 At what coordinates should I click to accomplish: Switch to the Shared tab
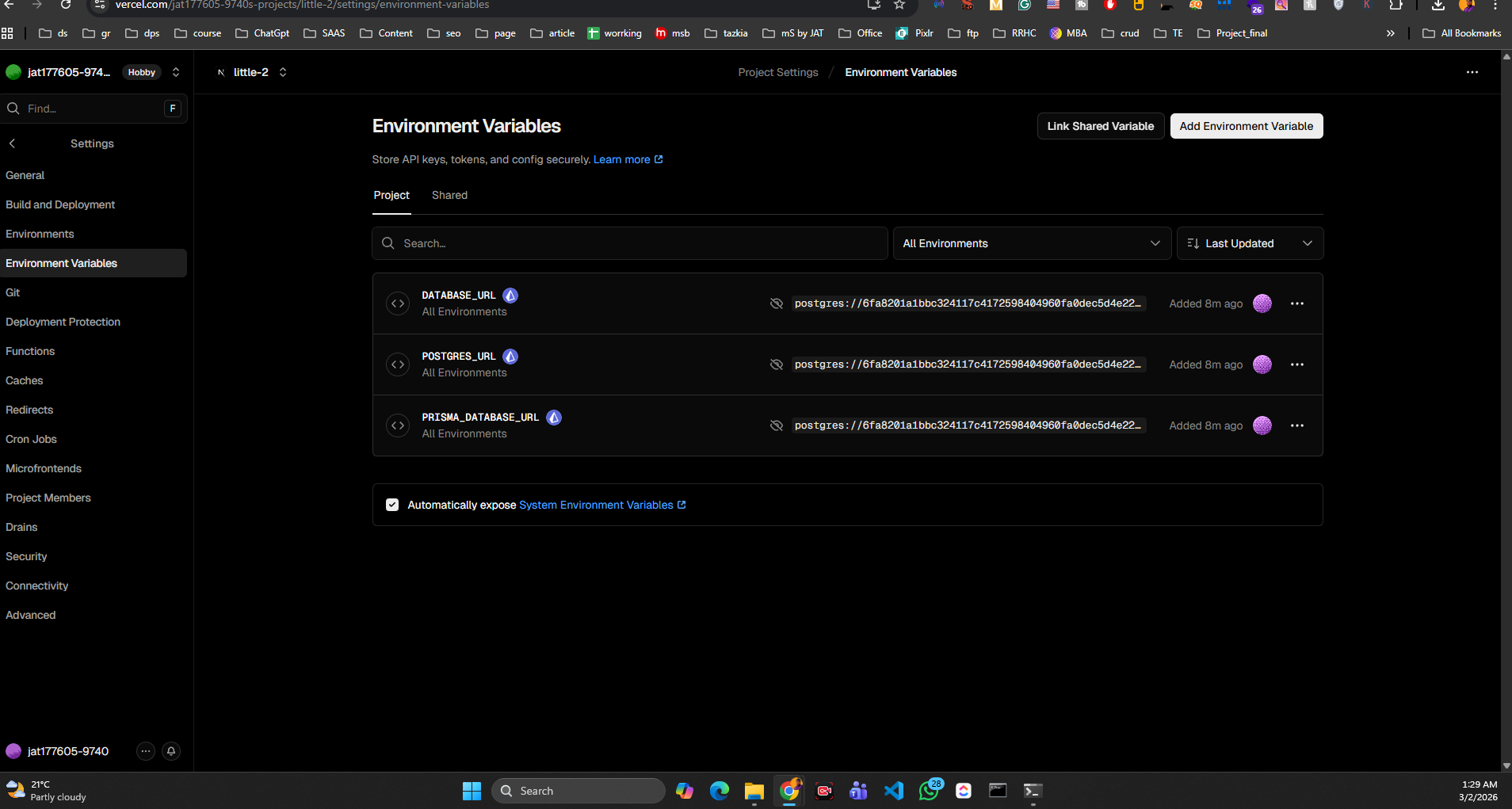tap(449, 195)
